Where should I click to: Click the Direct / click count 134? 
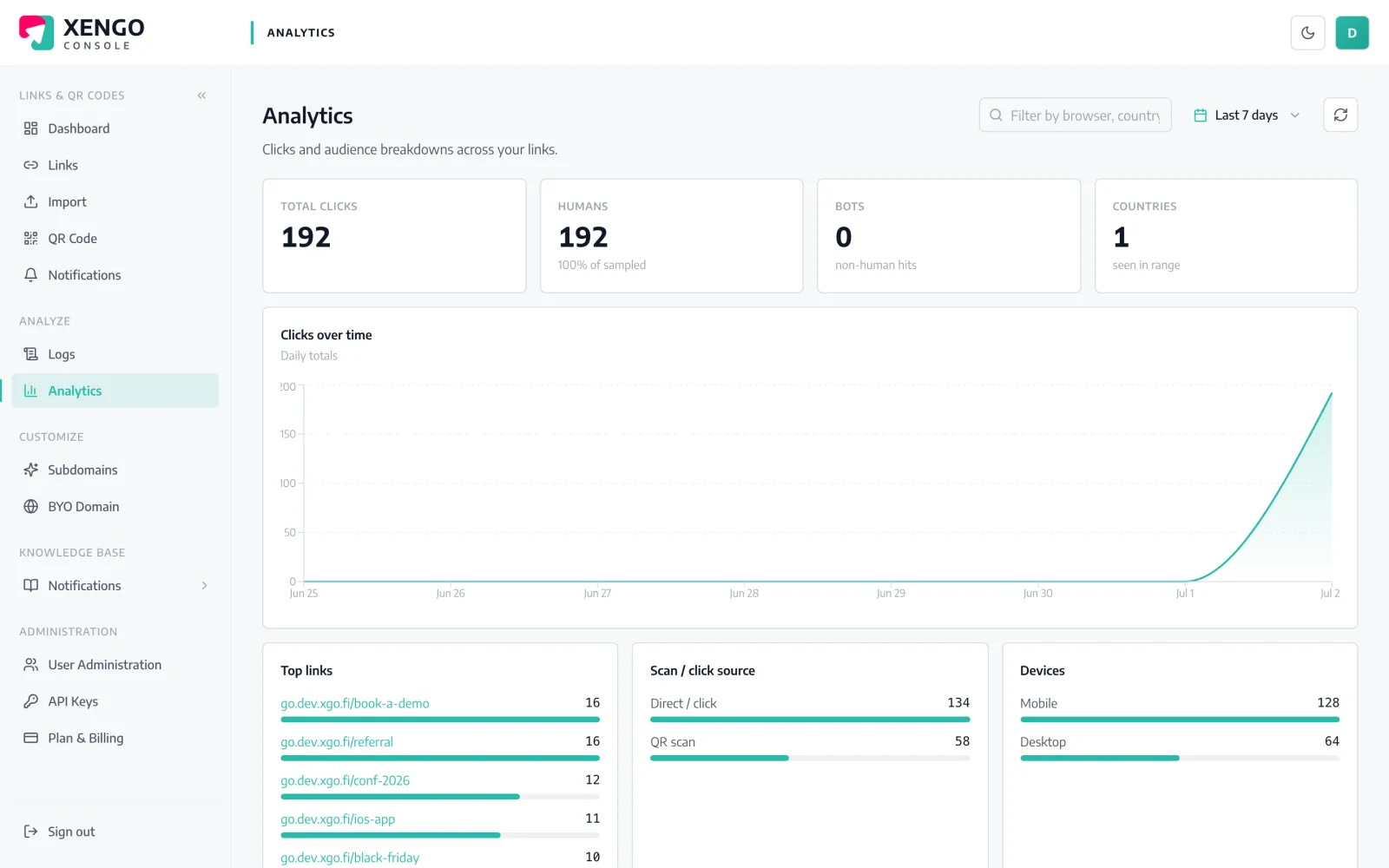(958, 702)
